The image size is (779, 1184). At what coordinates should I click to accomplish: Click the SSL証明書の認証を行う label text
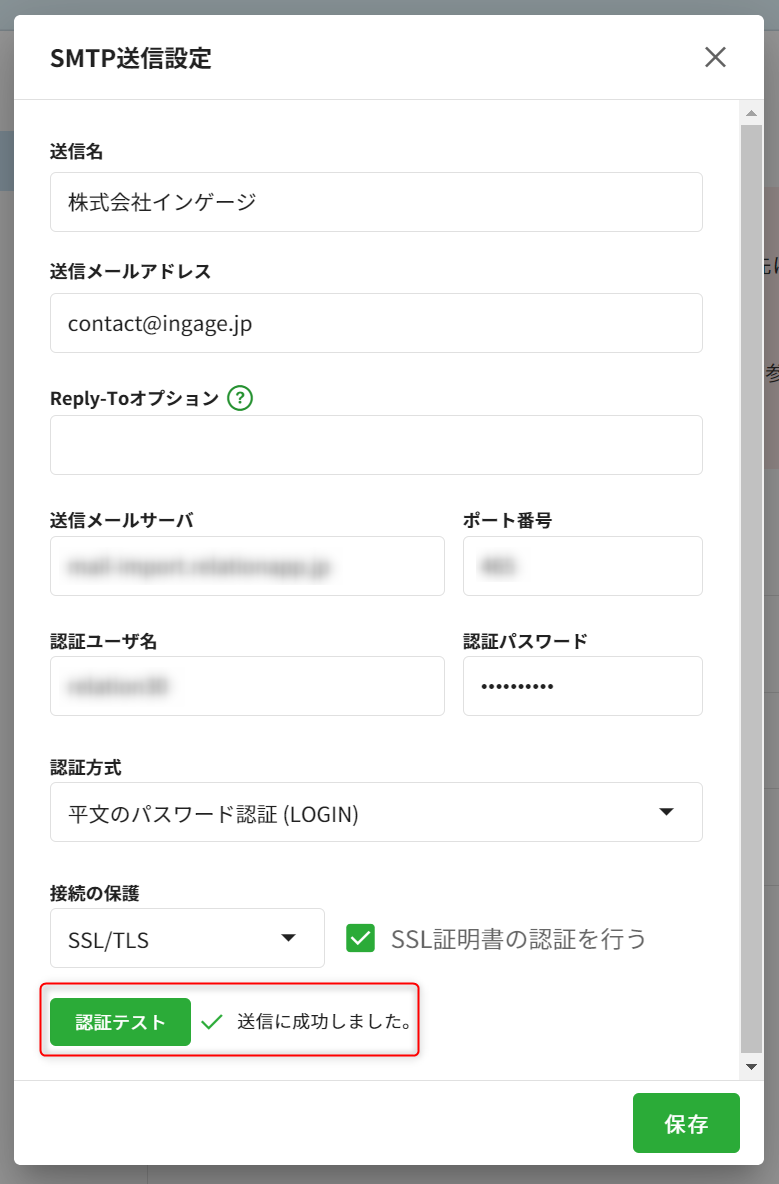click(518, 938)
